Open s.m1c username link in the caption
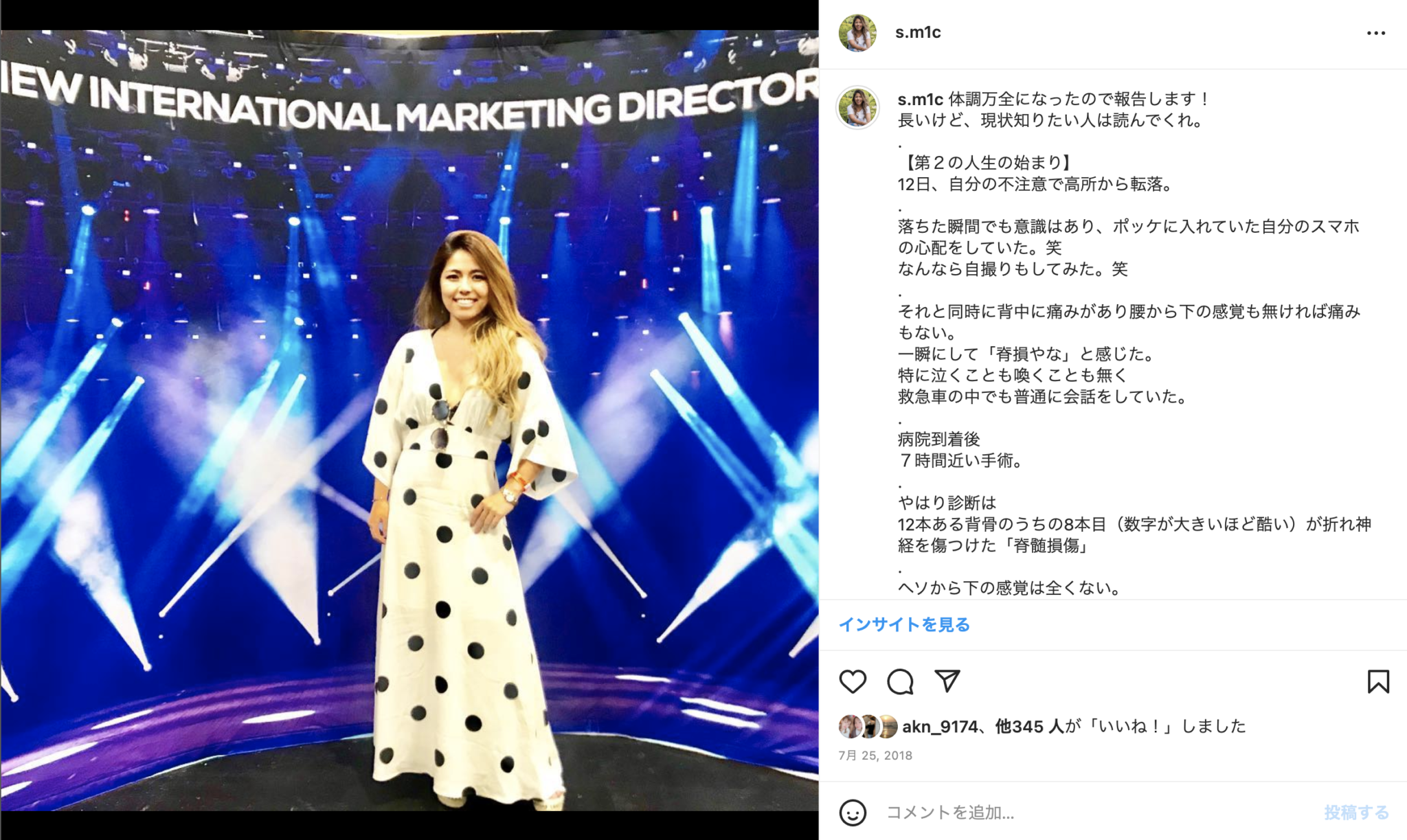 (x=920, y=99)
